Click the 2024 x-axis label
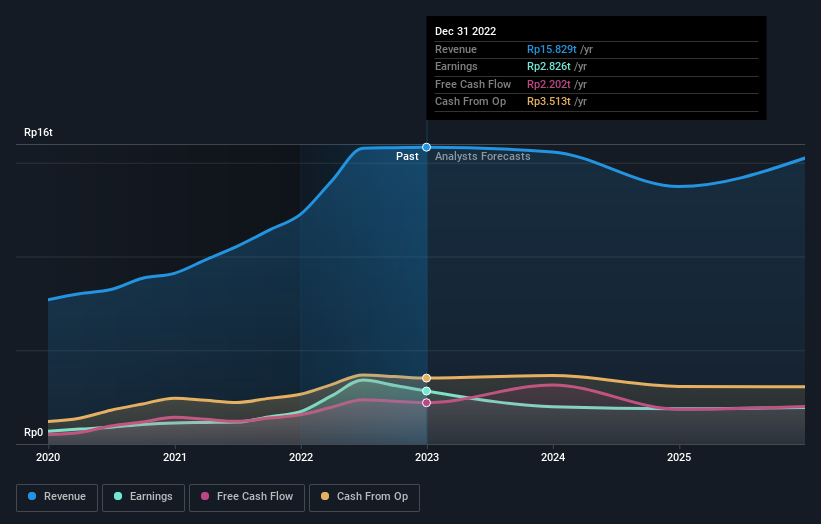This screenshot has height=524, width=821. click(553, 458)
